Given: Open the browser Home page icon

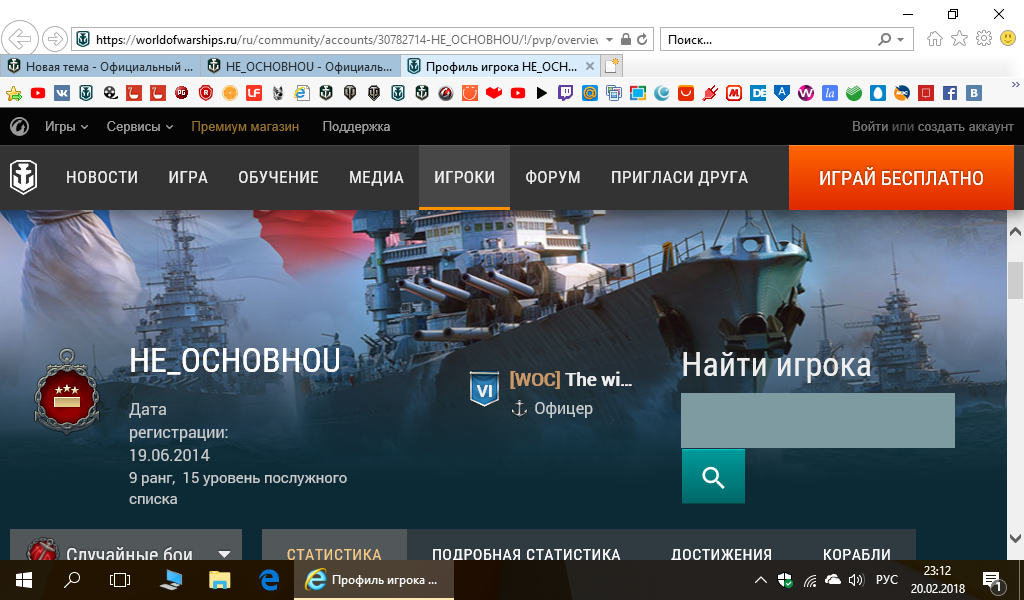Looking at the screenshot, I should tap(935, 39).
